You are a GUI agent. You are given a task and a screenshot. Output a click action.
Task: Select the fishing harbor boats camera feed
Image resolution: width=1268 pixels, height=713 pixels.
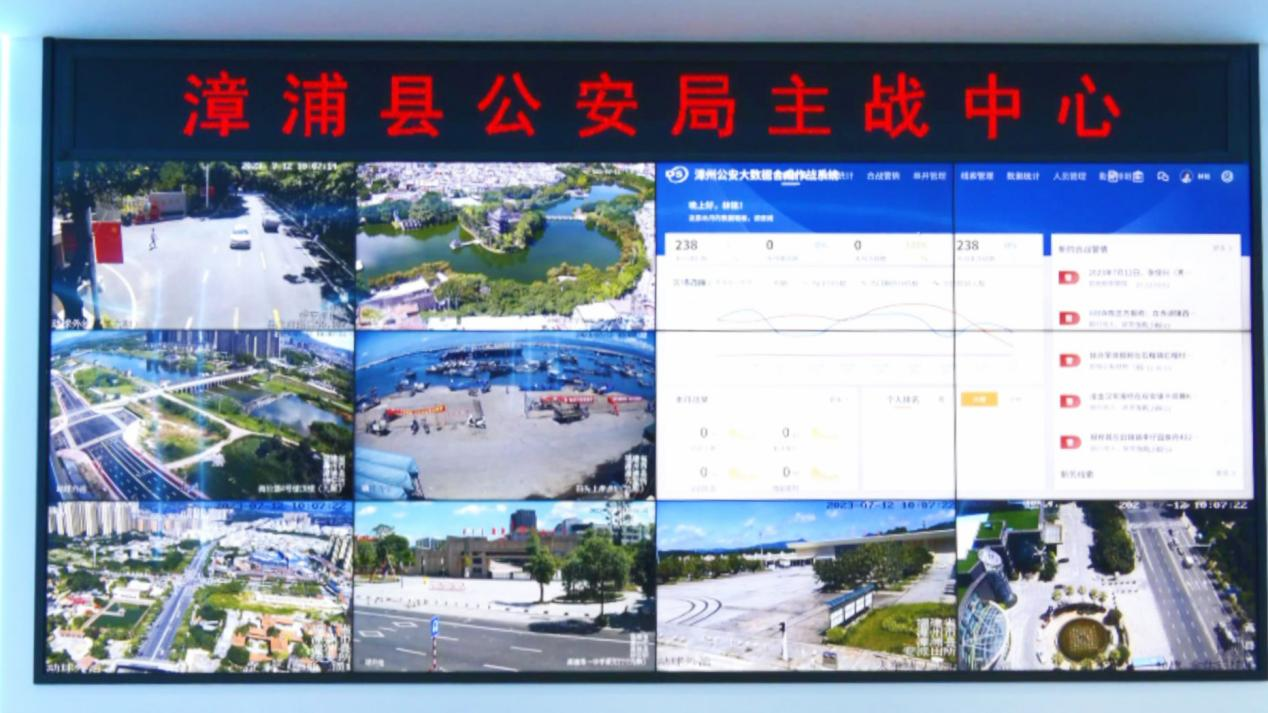pyautogui.click(x=505, y=415)
